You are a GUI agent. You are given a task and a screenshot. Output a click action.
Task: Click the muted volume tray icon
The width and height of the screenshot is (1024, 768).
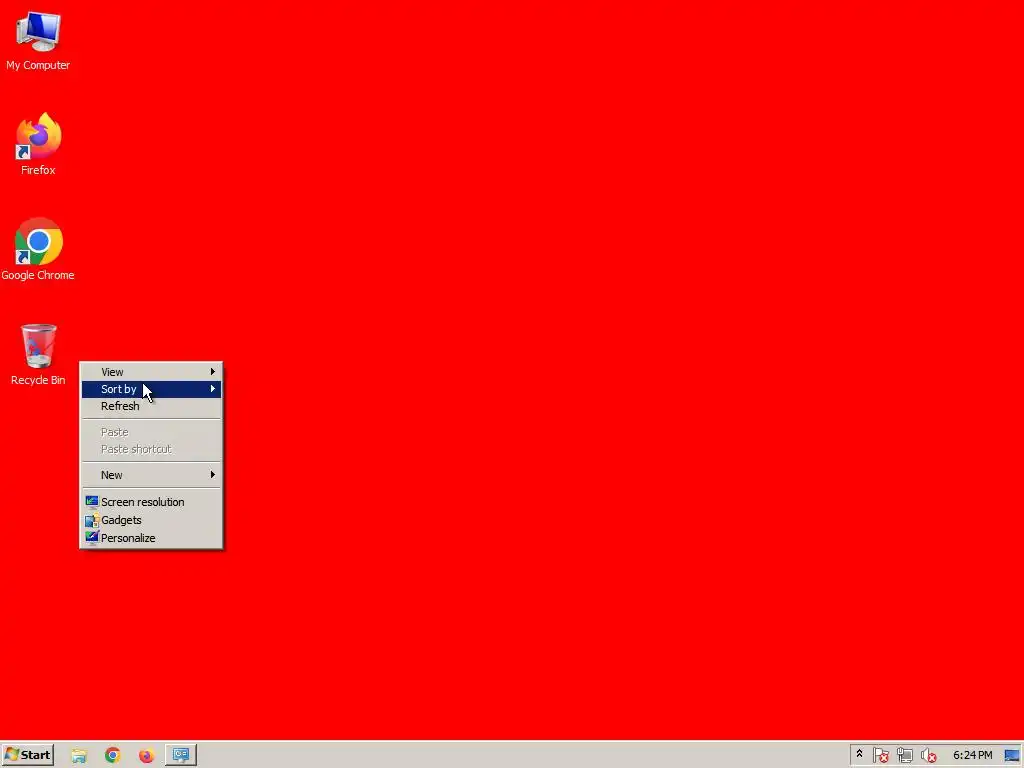point(928,756)
